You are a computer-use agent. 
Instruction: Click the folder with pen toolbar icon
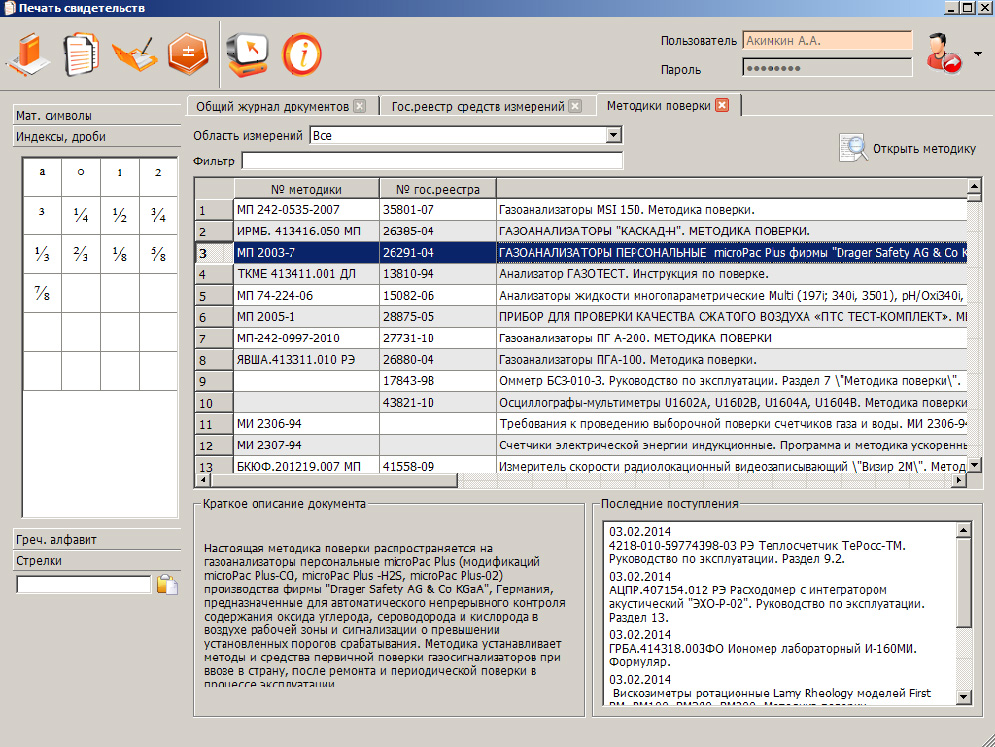[133, 54]
